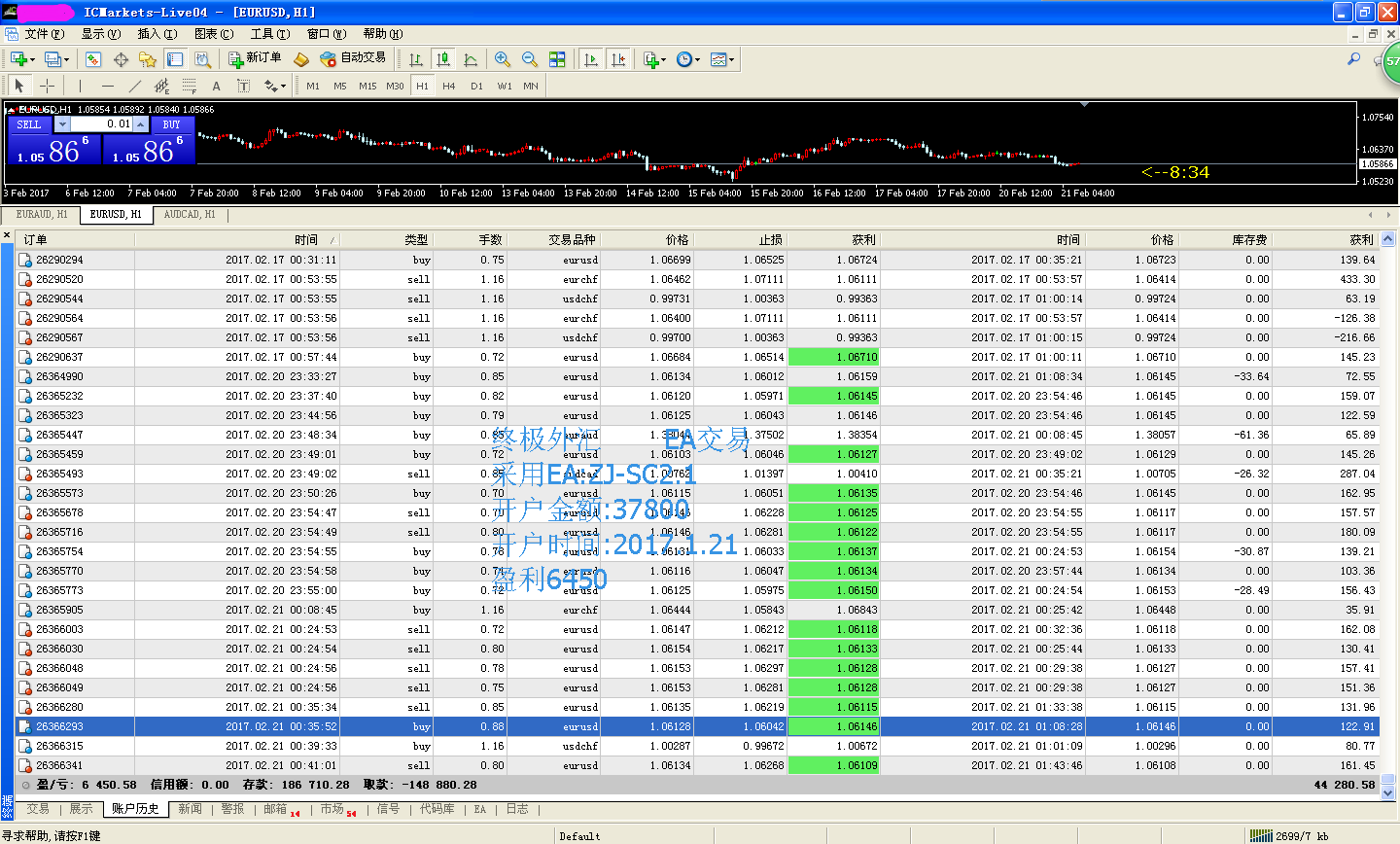The image size is (1400, 844).
Task: Toggle the Terminal panel icon
Action: pyautogui.click(x=175, y=59)
